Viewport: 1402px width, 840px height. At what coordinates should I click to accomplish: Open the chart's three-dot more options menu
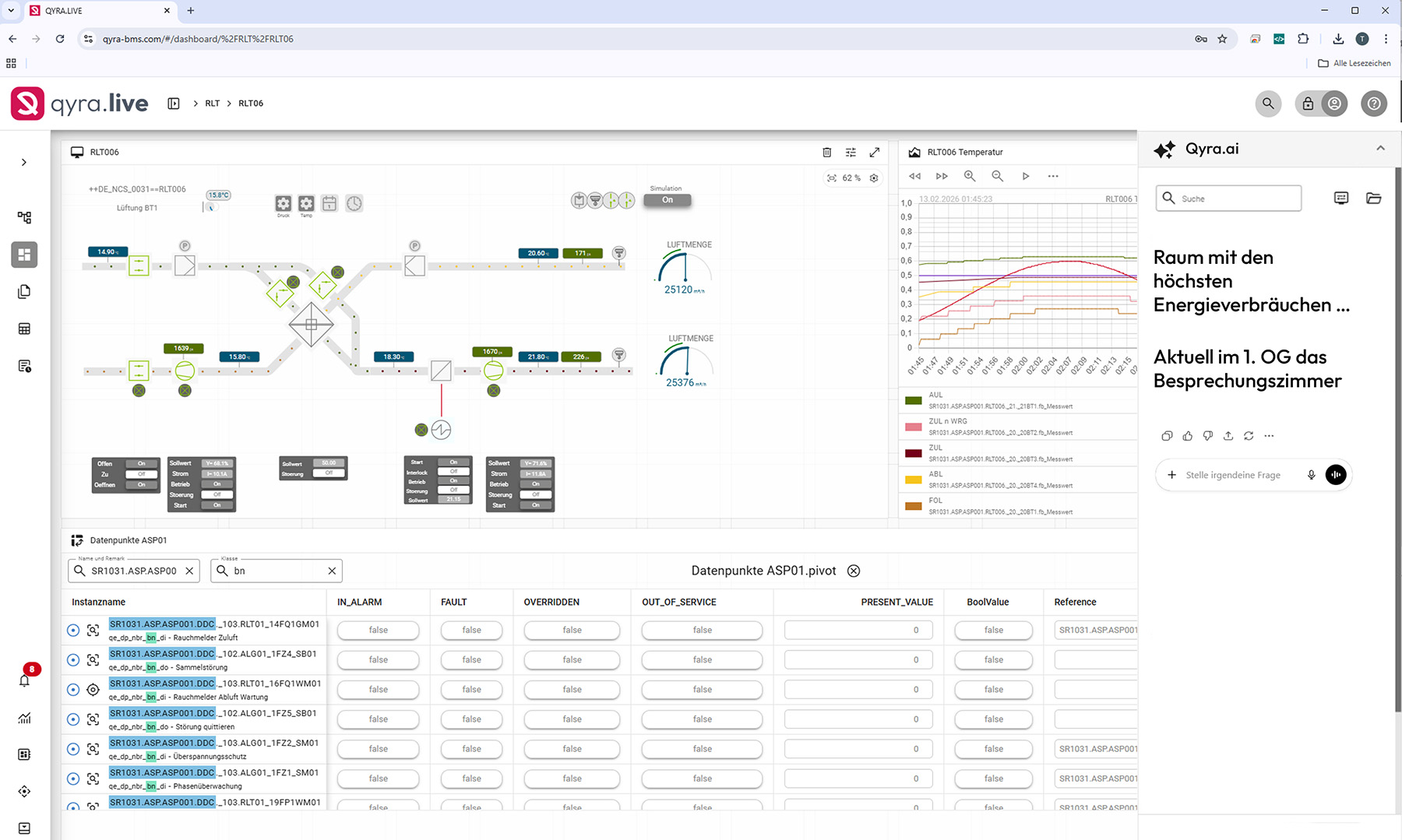1053,176
